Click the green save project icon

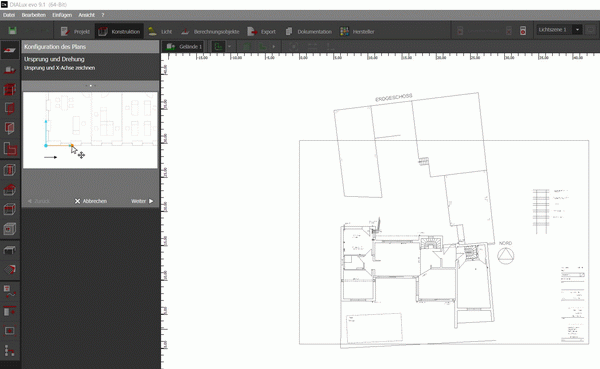[x=12, y=31]
